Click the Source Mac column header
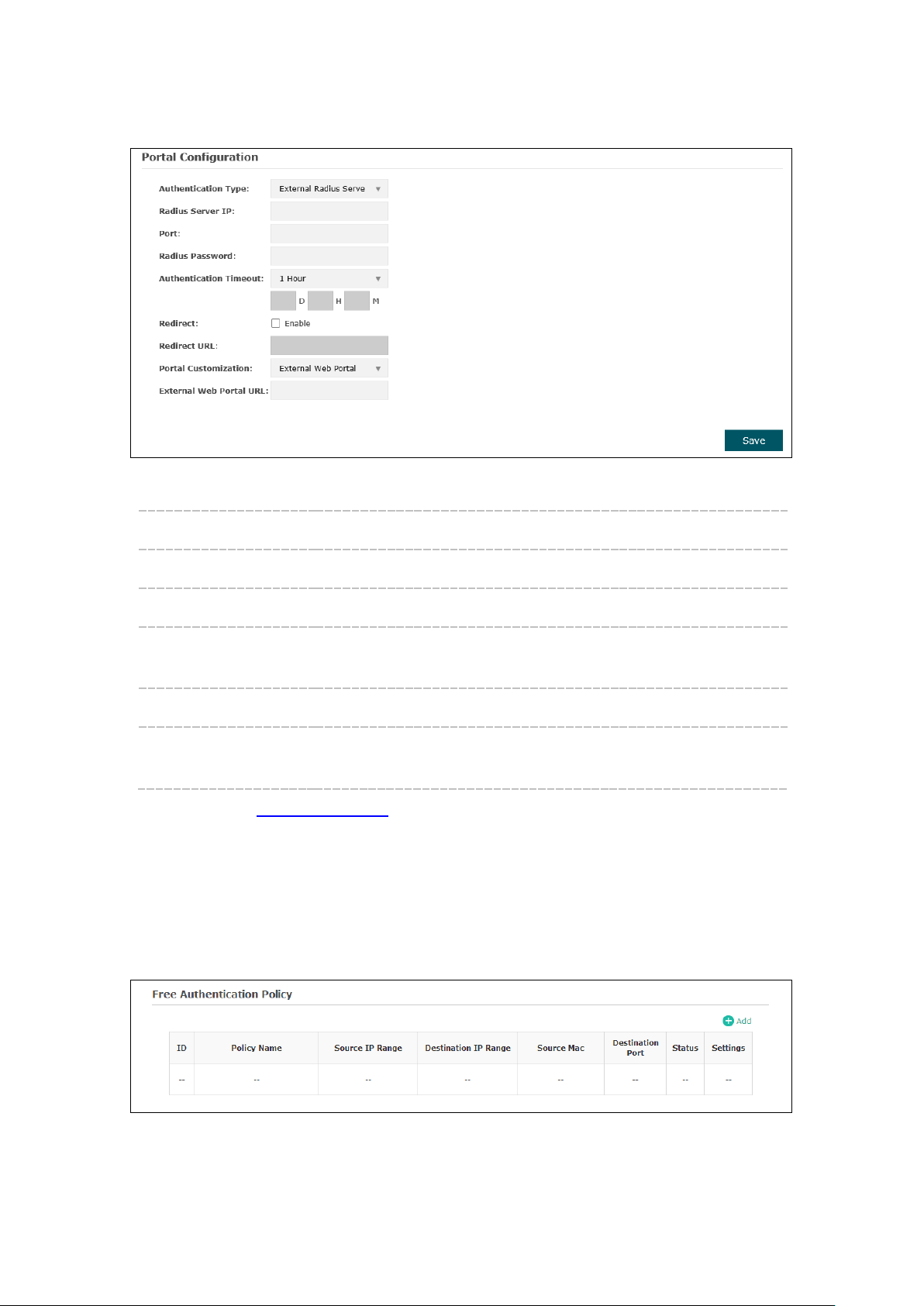Viewport: 924px width, 1306px height. [560, 1048]
